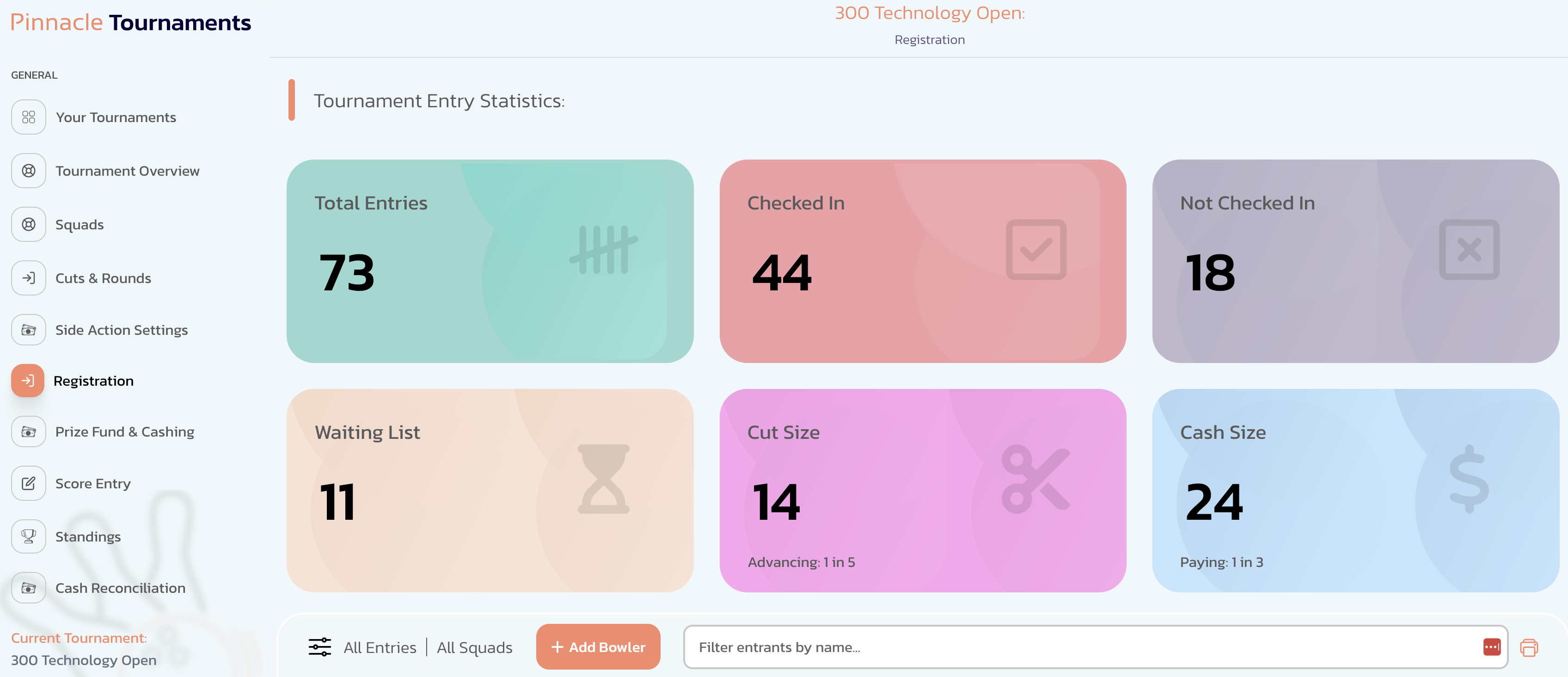Select the Total Entries statistics card

tap(490, 261)
